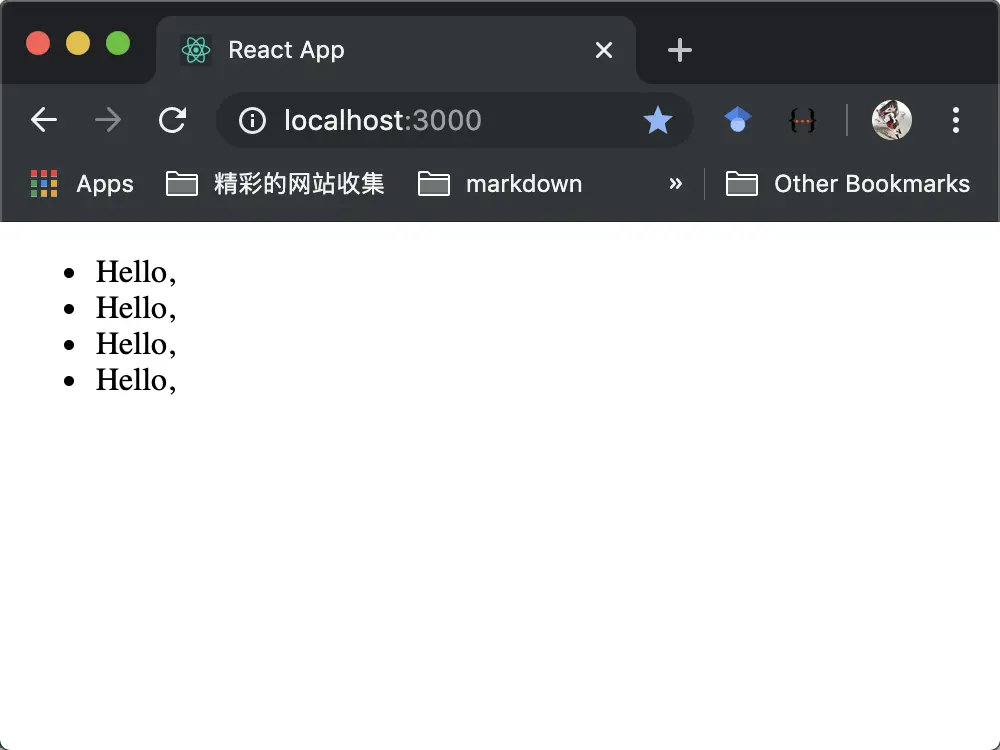The height and width of the screenshot is (750, 1000).
Task: Open the blue graduation cap extension
Action: pyautogui.click(x=738, y=119)
